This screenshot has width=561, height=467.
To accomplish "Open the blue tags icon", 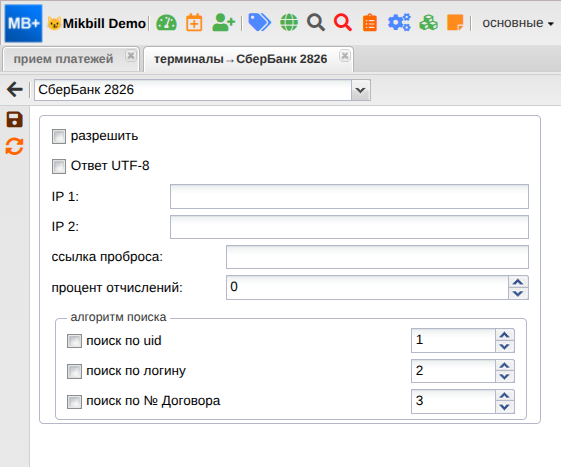I will 259,23.
